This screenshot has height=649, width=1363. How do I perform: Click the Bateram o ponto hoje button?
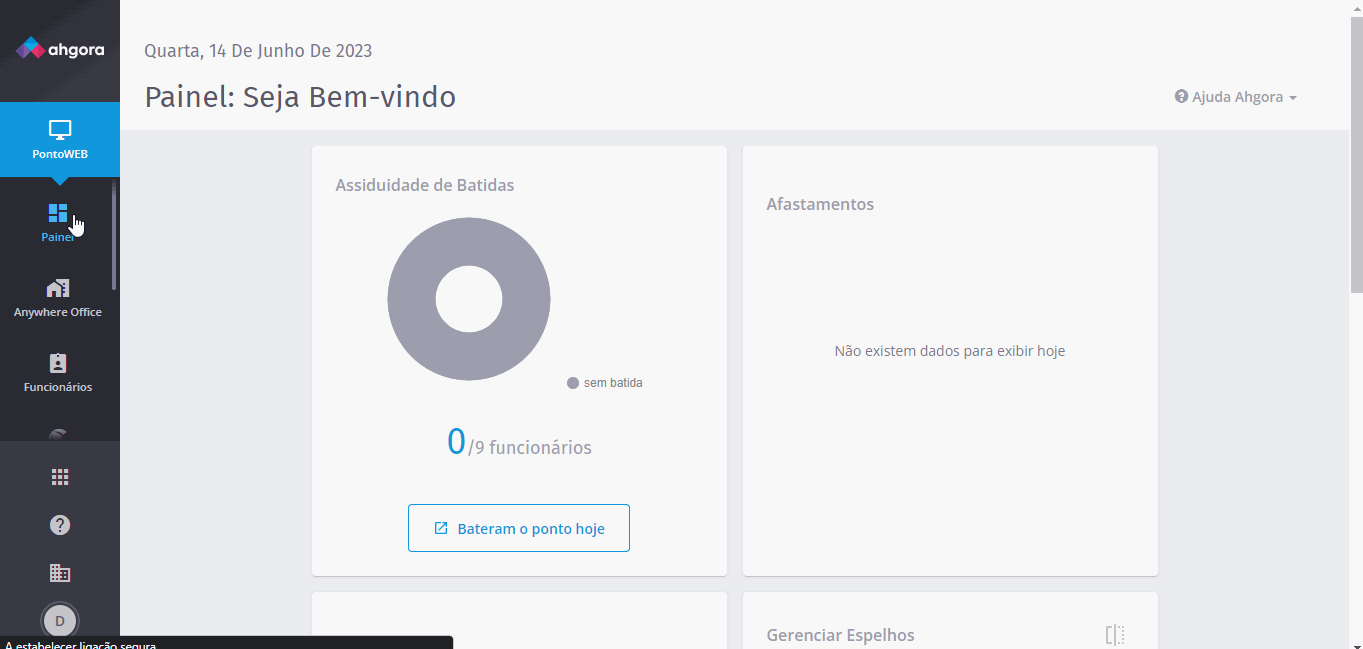(x=518, y=527)
